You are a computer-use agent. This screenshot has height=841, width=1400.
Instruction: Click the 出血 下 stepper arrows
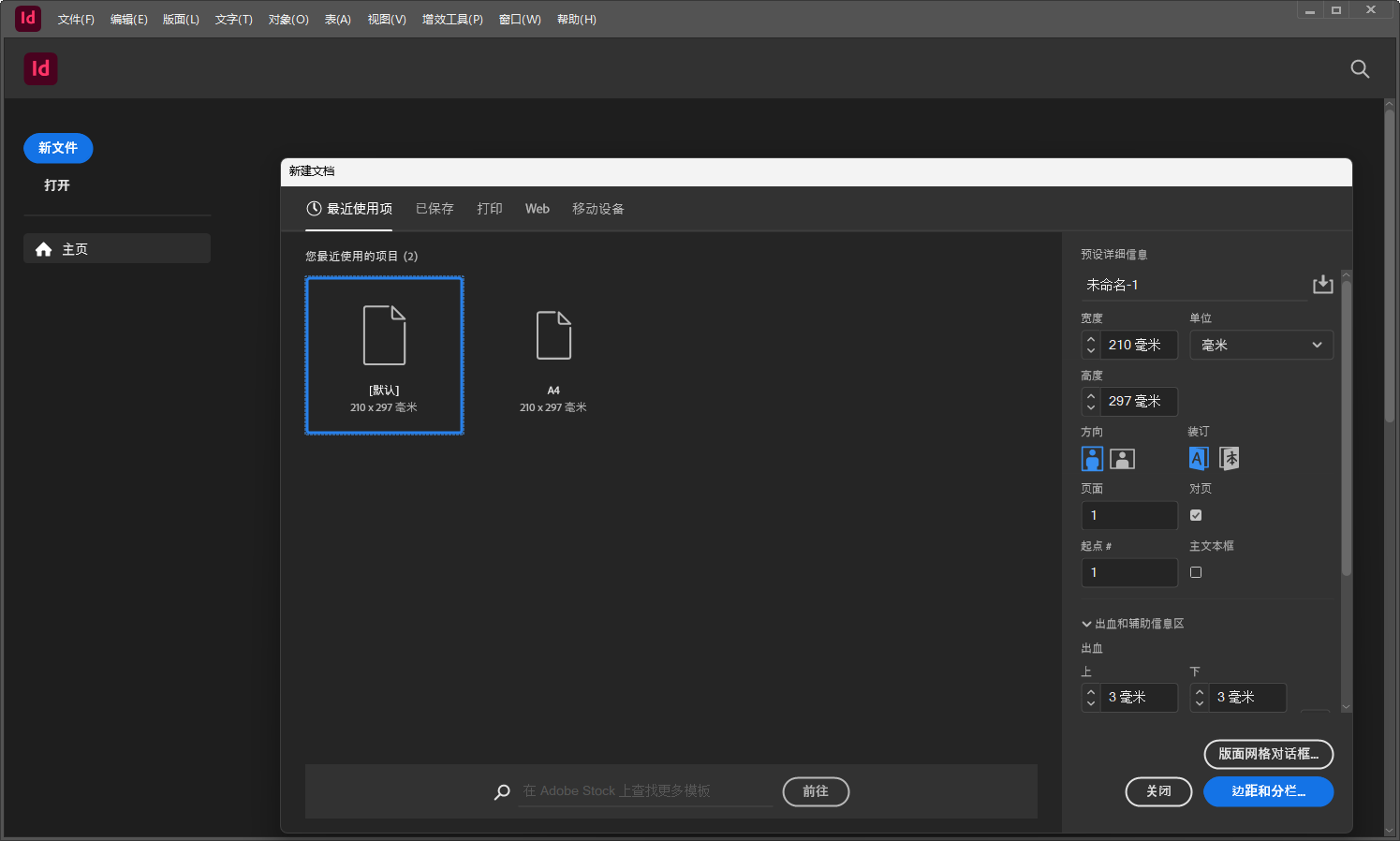coord(1200,698)
